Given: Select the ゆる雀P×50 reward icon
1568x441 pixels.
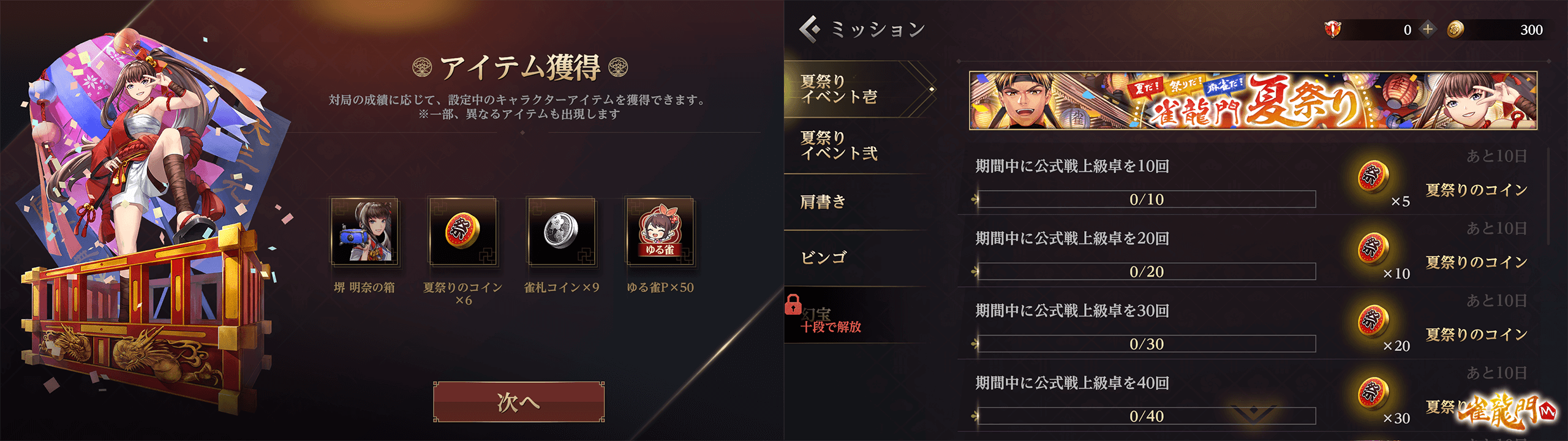Looking at the screenshot, I should point(660,231).
